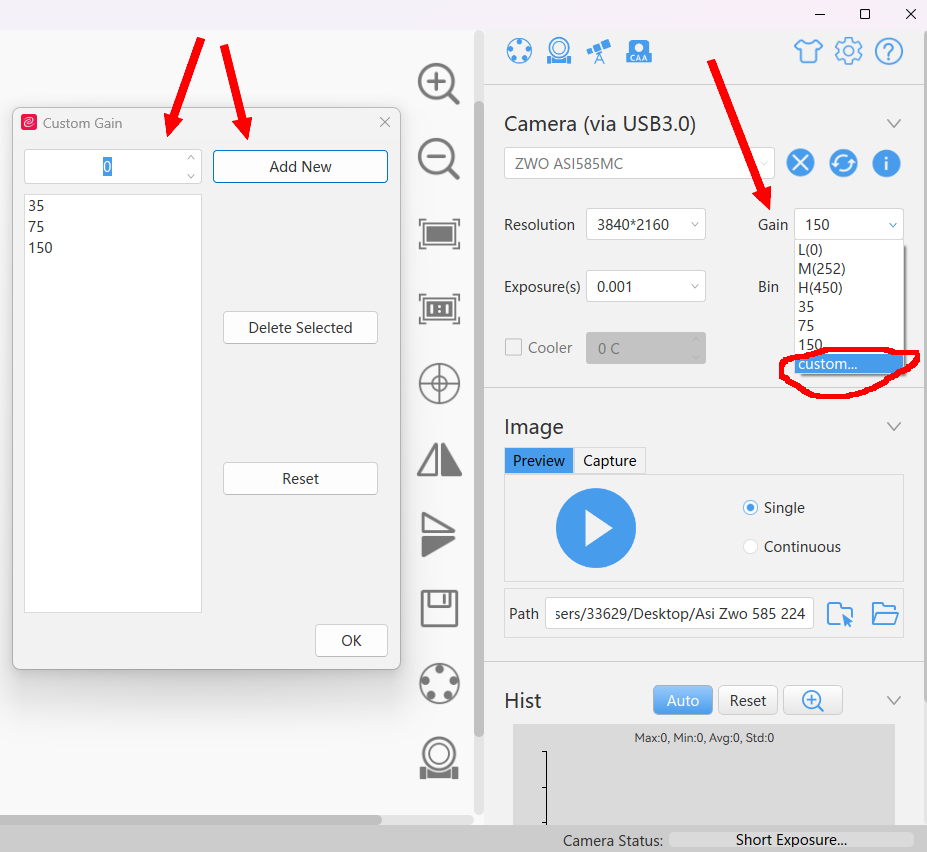This screenshot has height=852, width=927.
Task: Click the Add New button
Action: point(300,167)
